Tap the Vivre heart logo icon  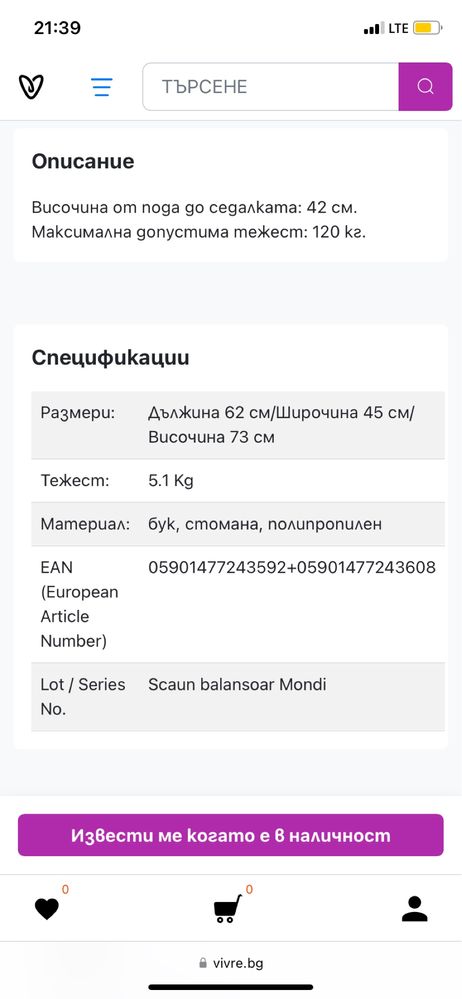[31, 87]
